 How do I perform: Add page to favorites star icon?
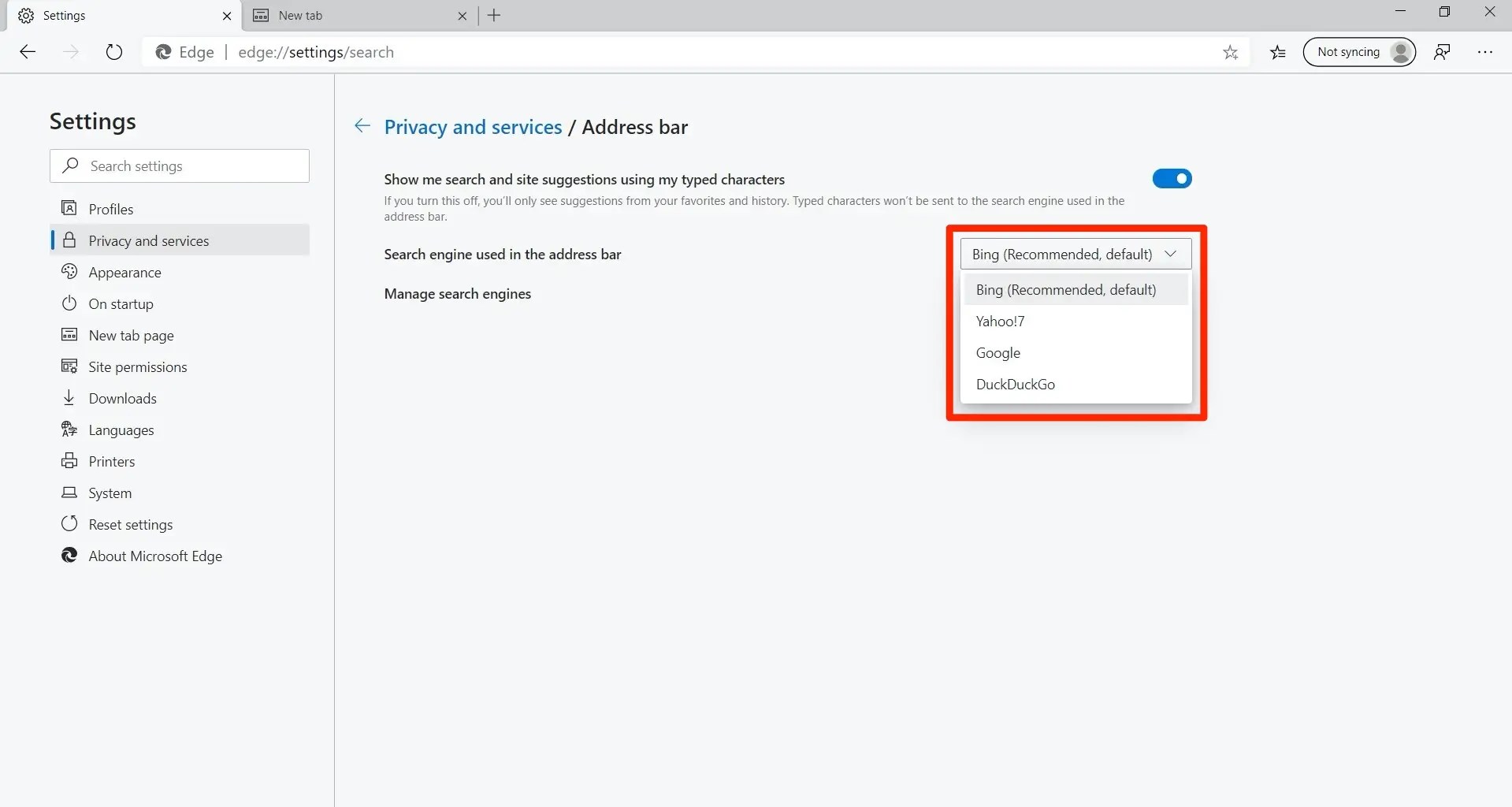(x=1230, y=53)
